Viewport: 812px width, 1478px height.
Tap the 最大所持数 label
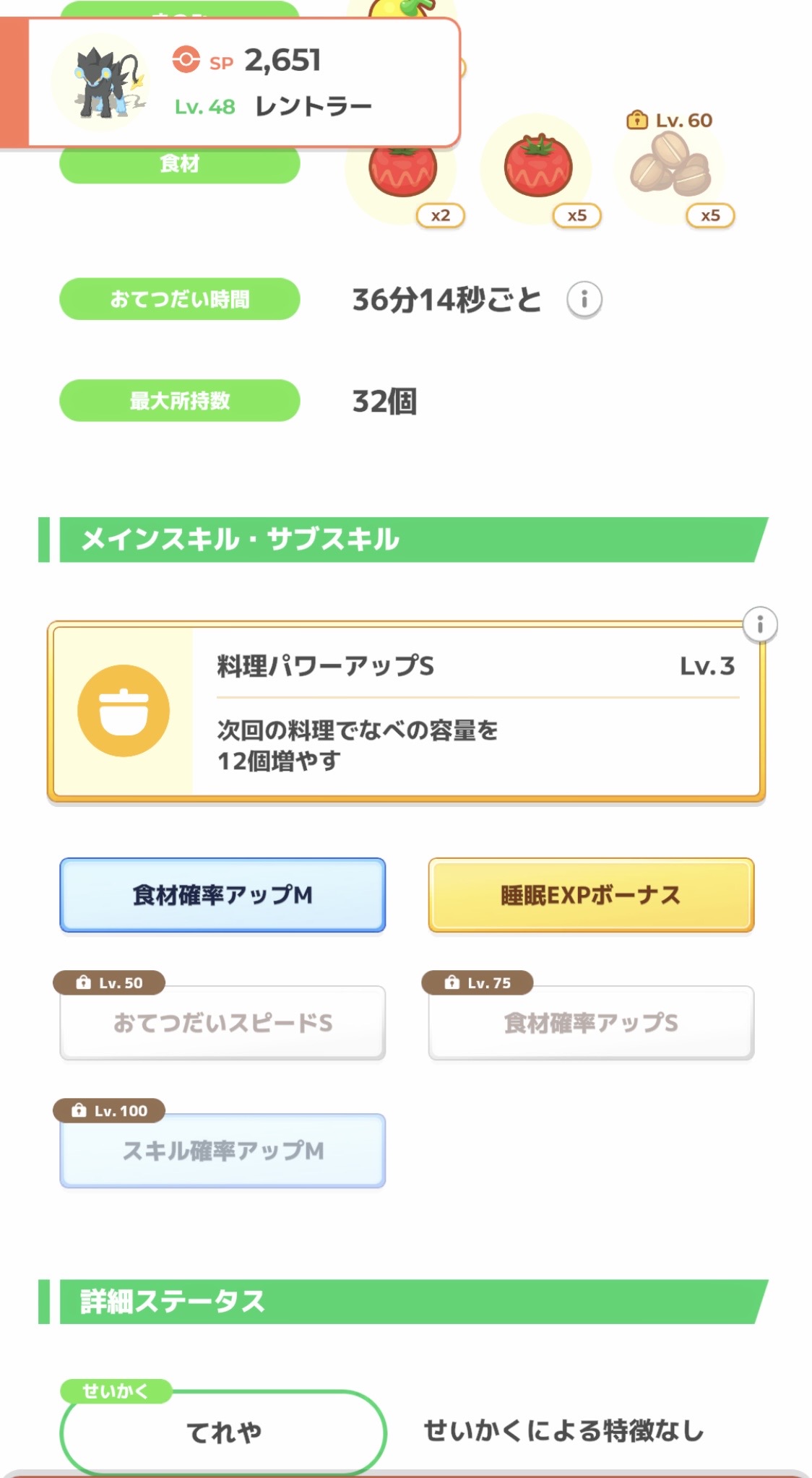(x=179, y=400)
